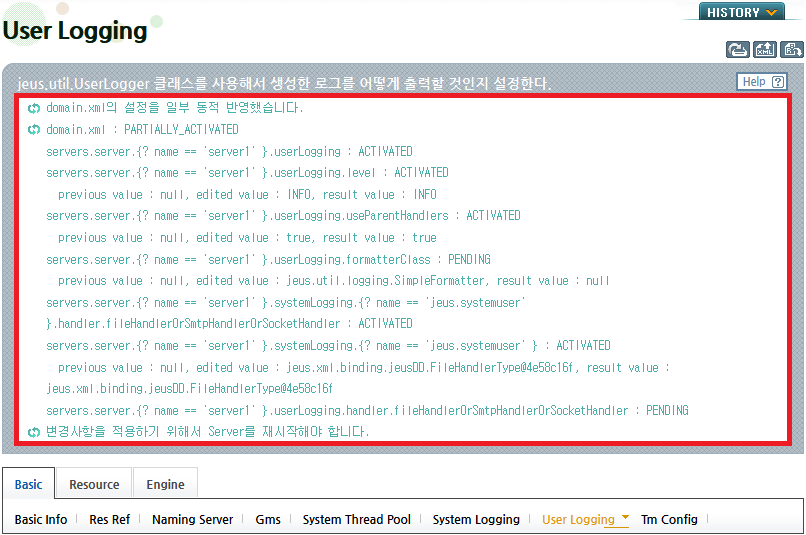The height and width of the screenshot is (535, 806).
Task: Click the User Logging page title
Action: [x=75, y=30]
